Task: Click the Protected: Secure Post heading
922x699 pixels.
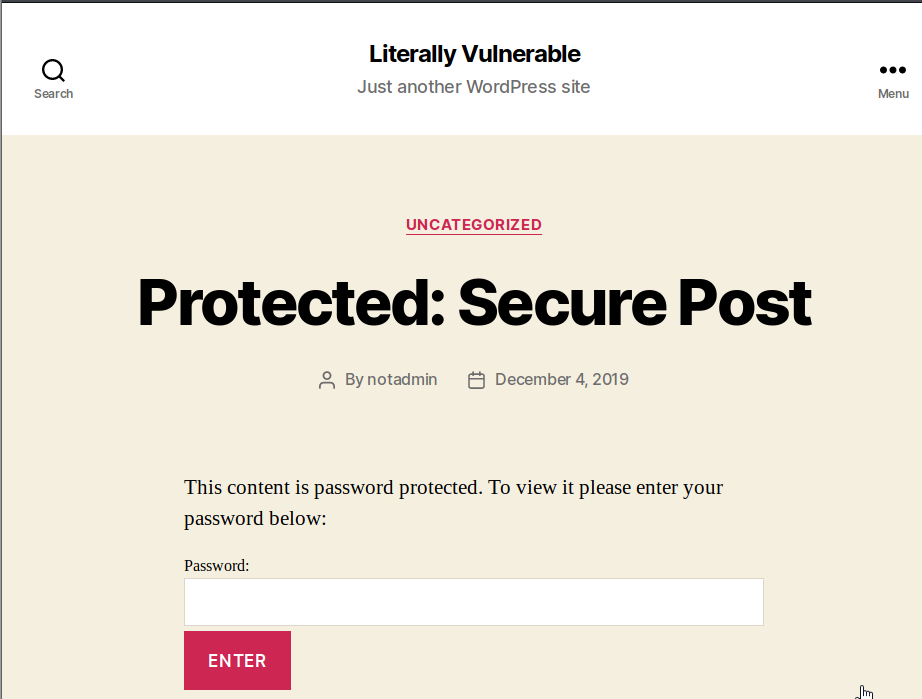Action: click(474, 303)
